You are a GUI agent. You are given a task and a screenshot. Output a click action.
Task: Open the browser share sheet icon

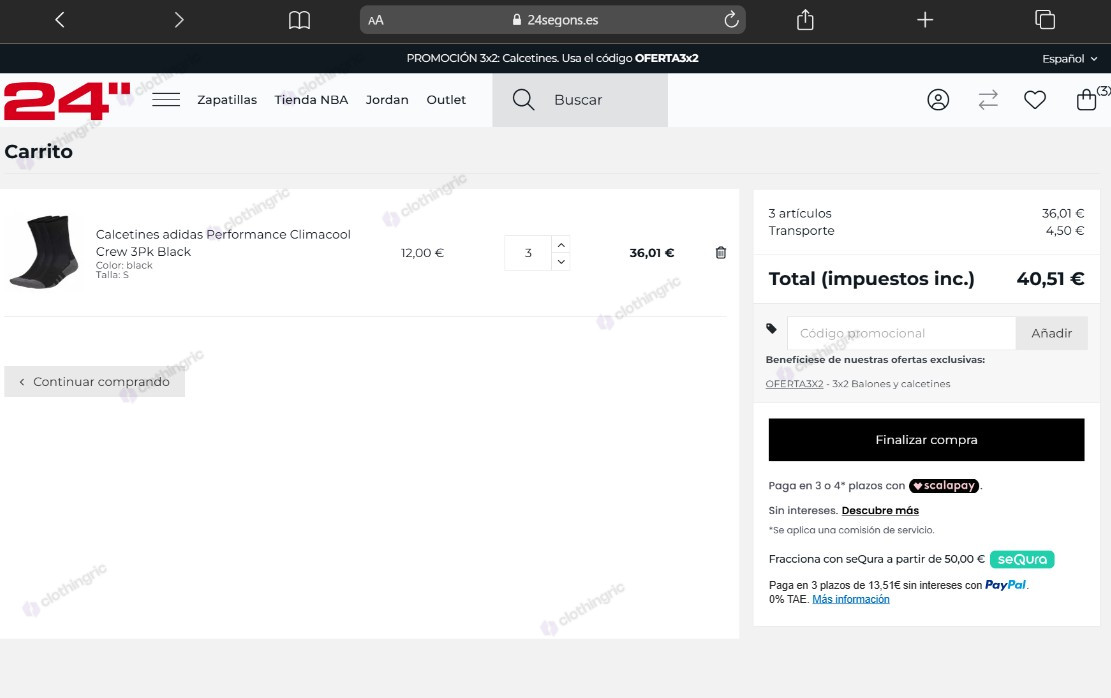(x=805, y=20)
